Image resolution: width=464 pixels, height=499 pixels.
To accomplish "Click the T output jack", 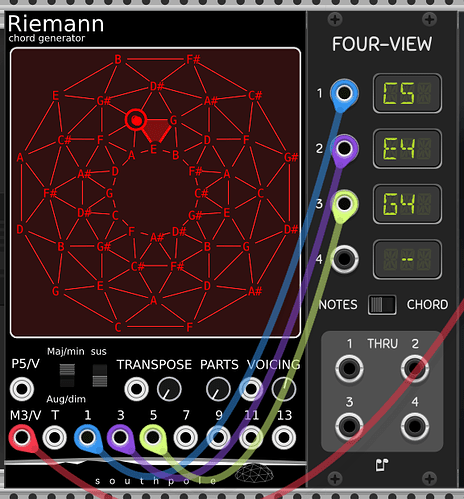I will [55, 438].
